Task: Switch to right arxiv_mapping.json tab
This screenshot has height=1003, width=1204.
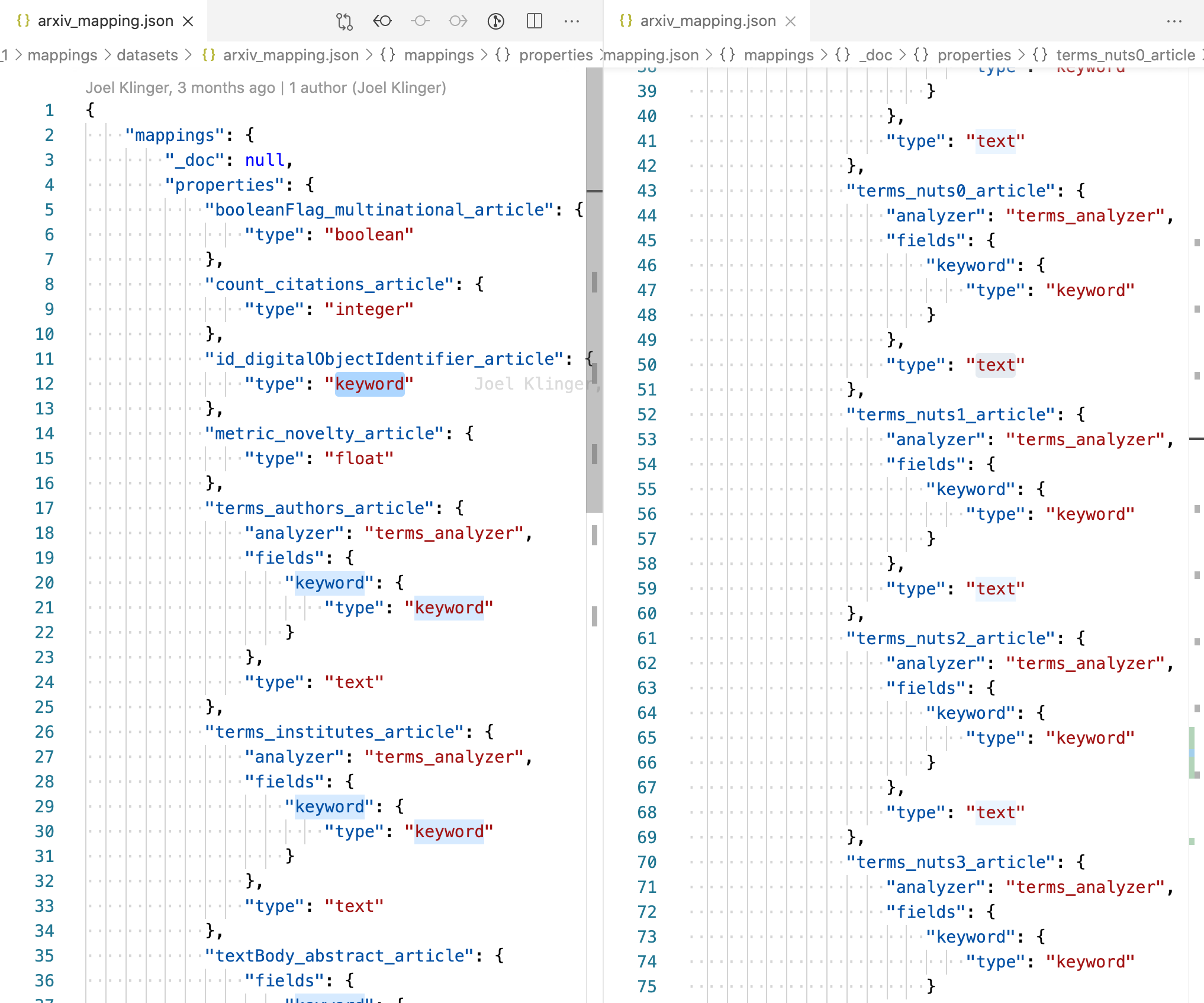Action: pyautogui.click(x=707, y=21)
